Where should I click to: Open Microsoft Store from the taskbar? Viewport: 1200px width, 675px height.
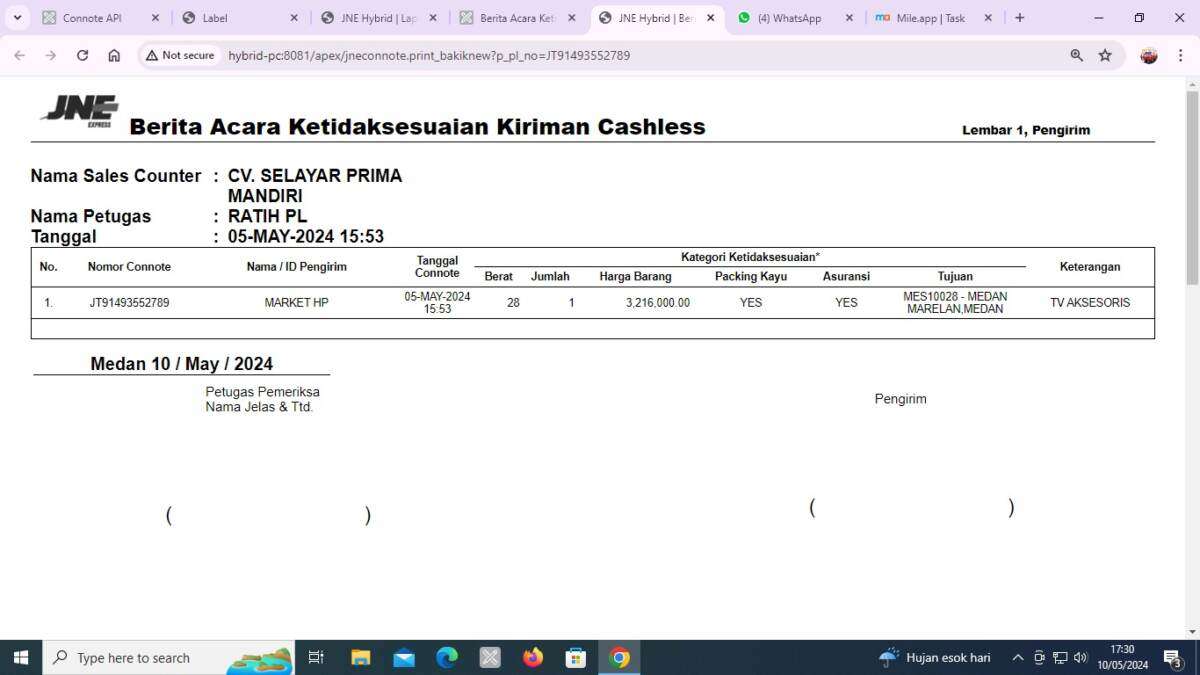click(x=576, y=657)
